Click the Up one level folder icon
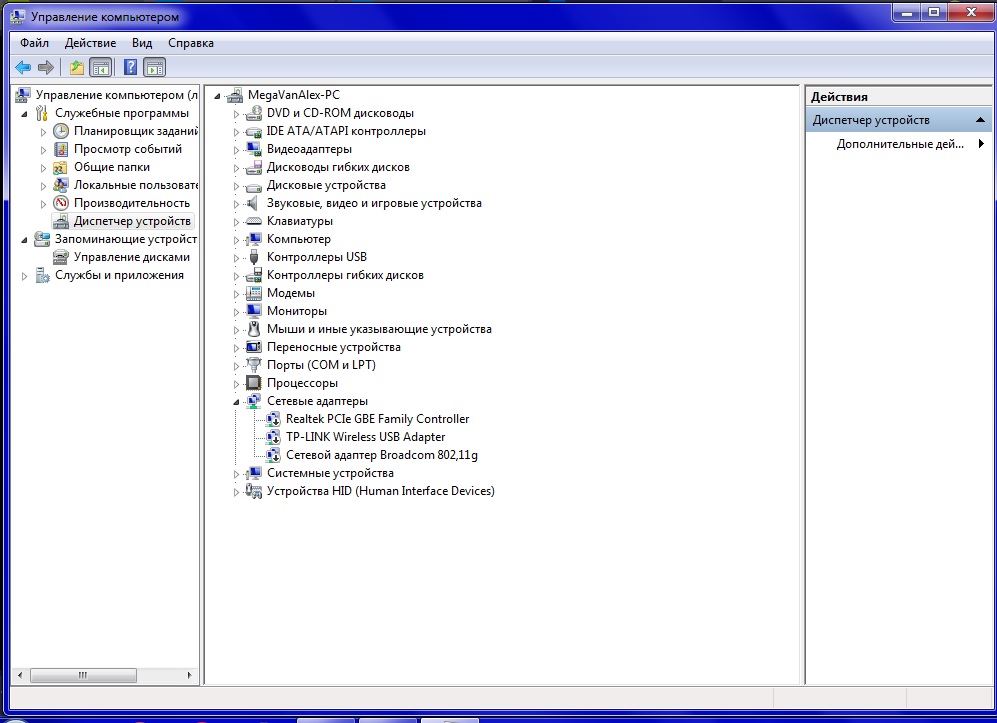 point(77,68)
